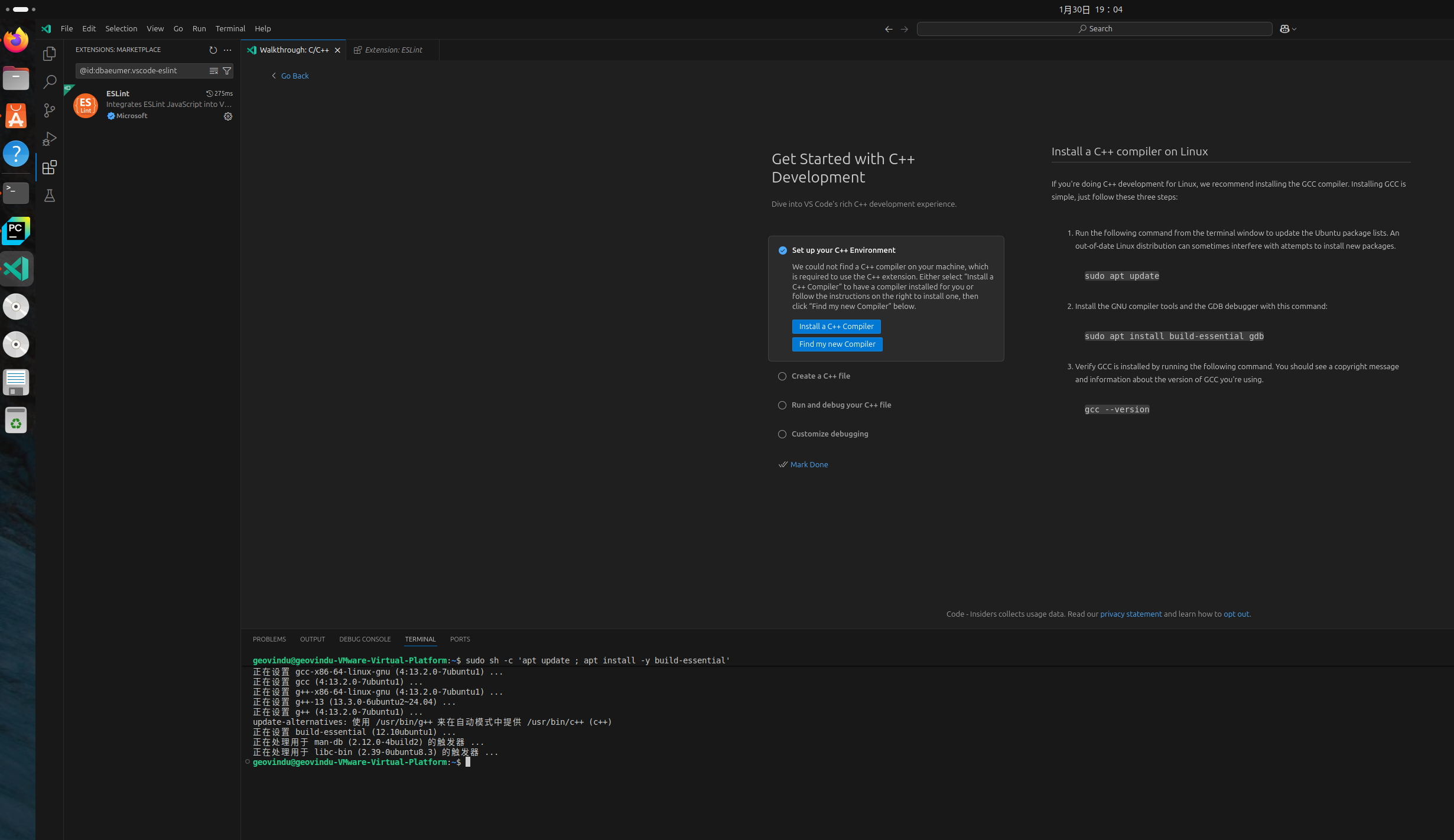Open the Search view in activity bar
This screenshot has height=840, width=1454.
pyautogui.click(x=50, y=82)
